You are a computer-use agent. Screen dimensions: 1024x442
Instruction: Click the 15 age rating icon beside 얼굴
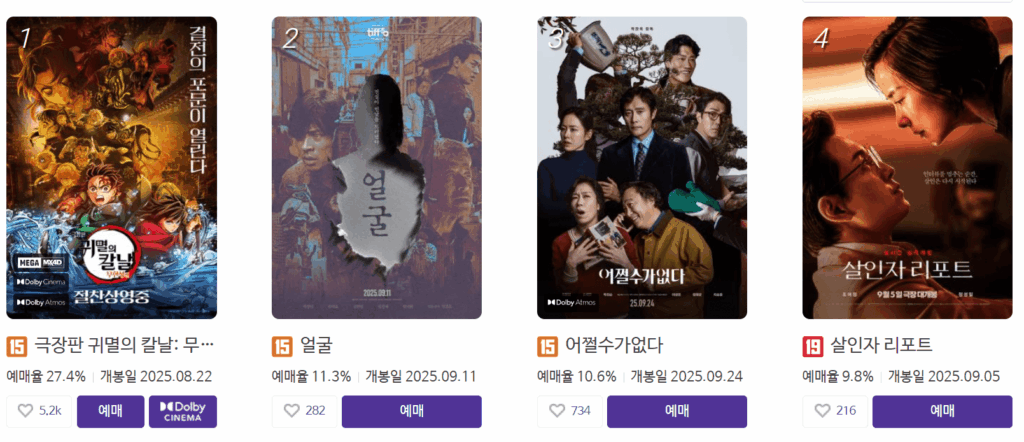pyautogui.click(x=282, y=346)
